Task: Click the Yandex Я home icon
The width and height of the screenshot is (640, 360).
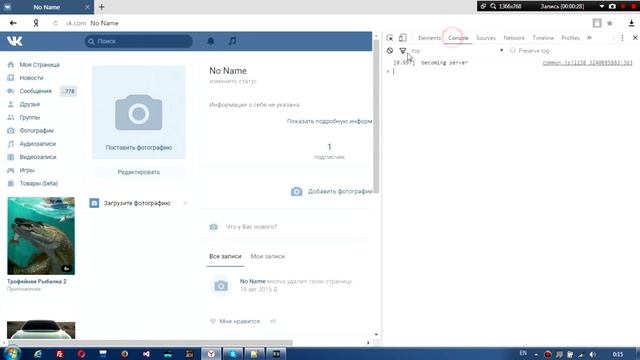Action: [36, 23]
